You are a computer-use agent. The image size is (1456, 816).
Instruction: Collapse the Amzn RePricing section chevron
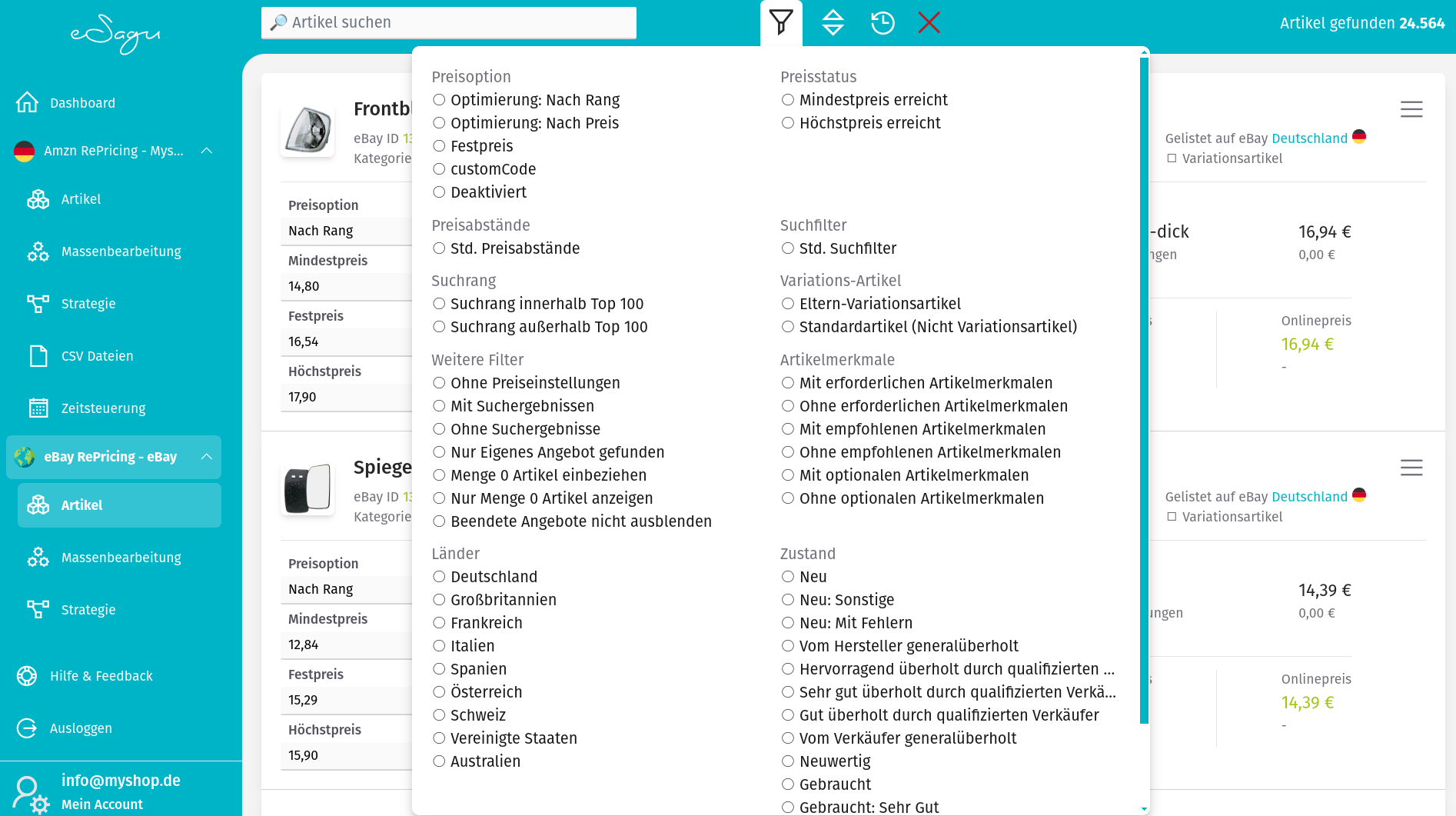point(207,151)
